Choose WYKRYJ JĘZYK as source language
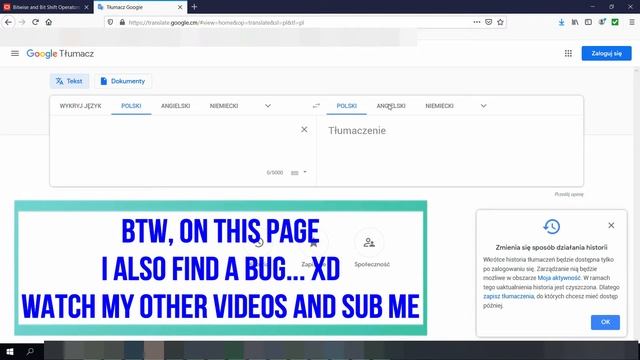The image size is (640, 360). (x=80, y=106)
